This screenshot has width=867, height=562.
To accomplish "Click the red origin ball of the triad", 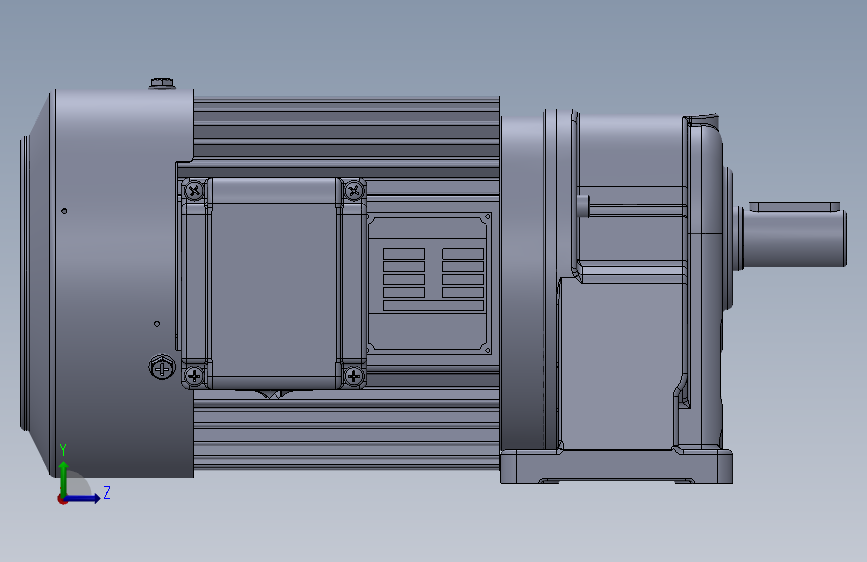I will click(62, 499).
